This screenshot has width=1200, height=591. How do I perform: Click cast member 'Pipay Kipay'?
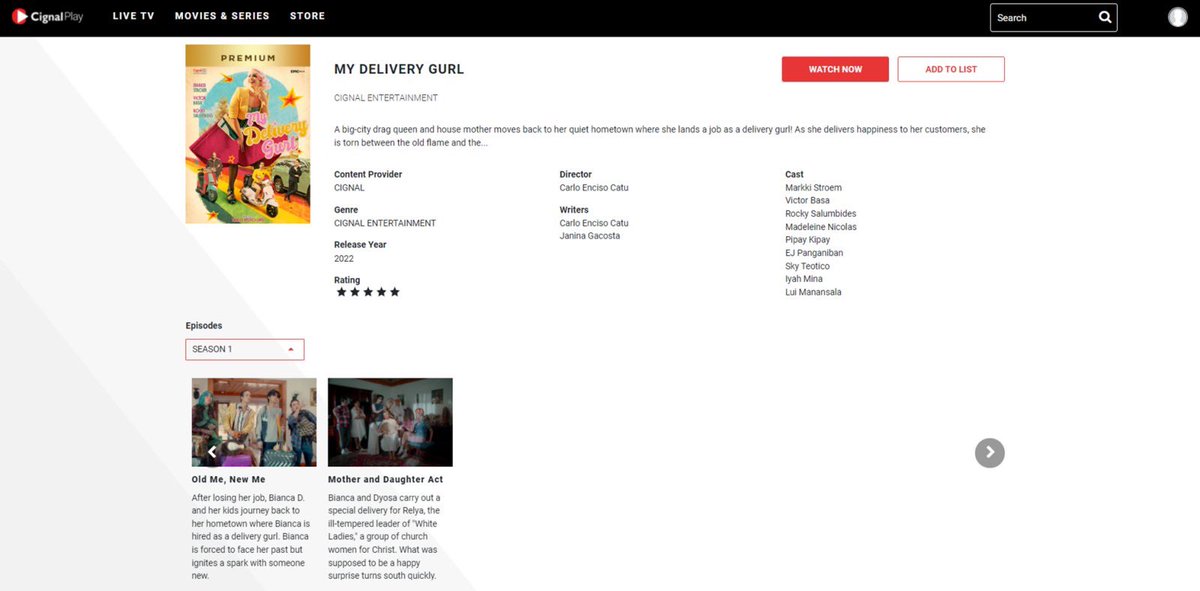pos(808,240)
